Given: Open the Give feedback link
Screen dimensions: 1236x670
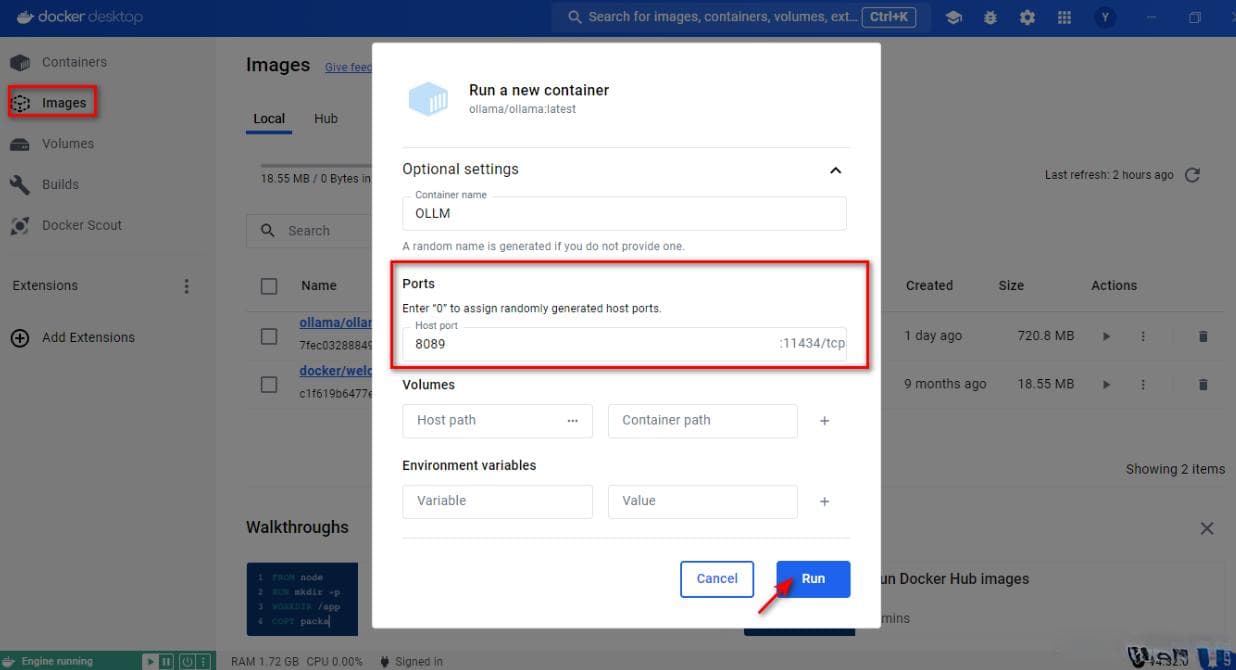Looking at the screenshot, I should (x=348, y=67).
